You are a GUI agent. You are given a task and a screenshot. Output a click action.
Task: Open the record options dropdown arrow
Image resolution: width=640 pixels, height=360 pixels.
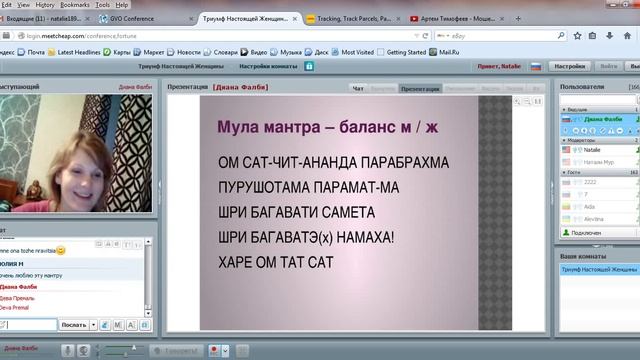point(225,351)
